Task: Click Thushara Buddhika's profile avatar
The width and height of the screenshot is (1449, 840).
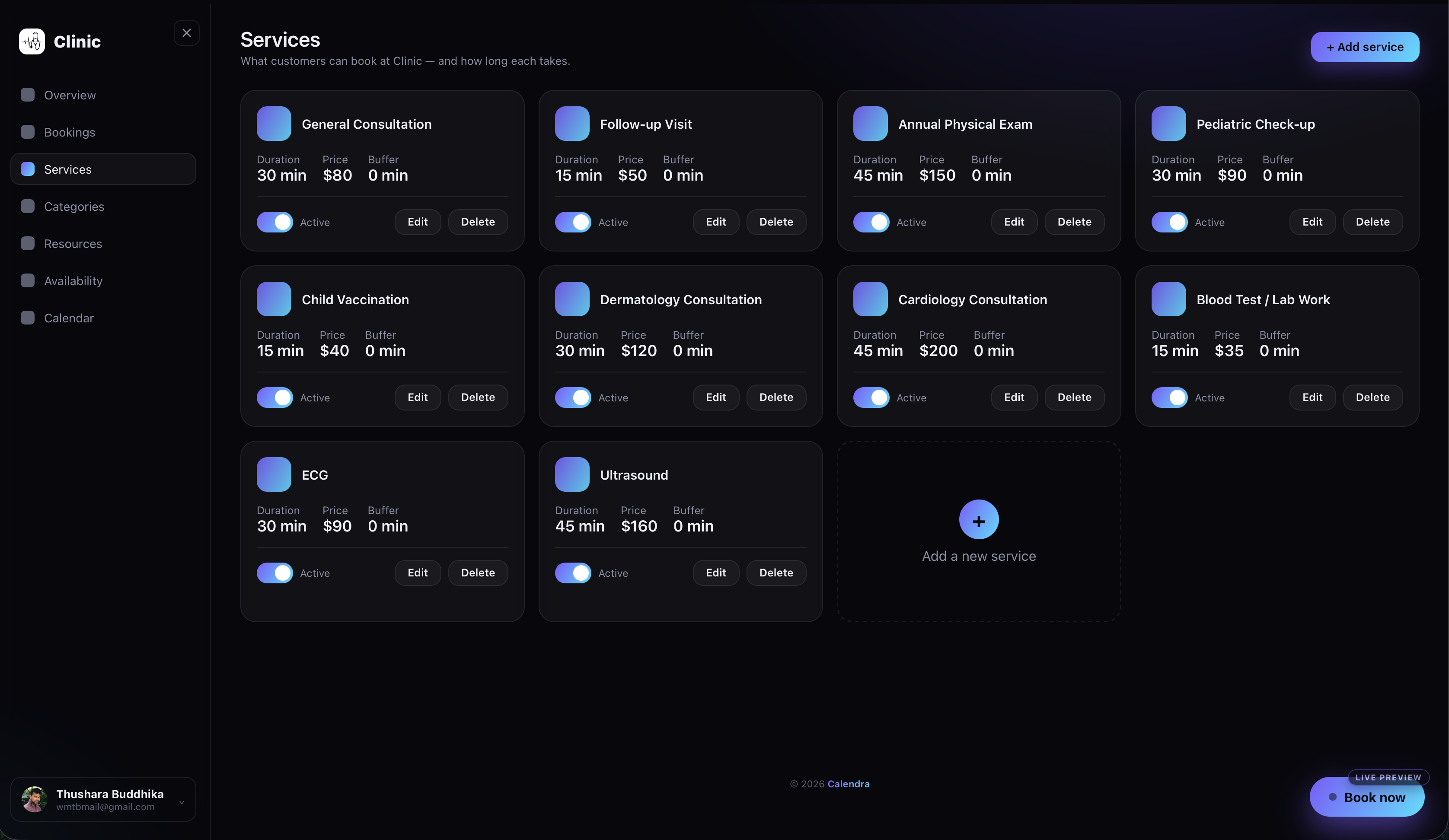Action: (35, 799)
